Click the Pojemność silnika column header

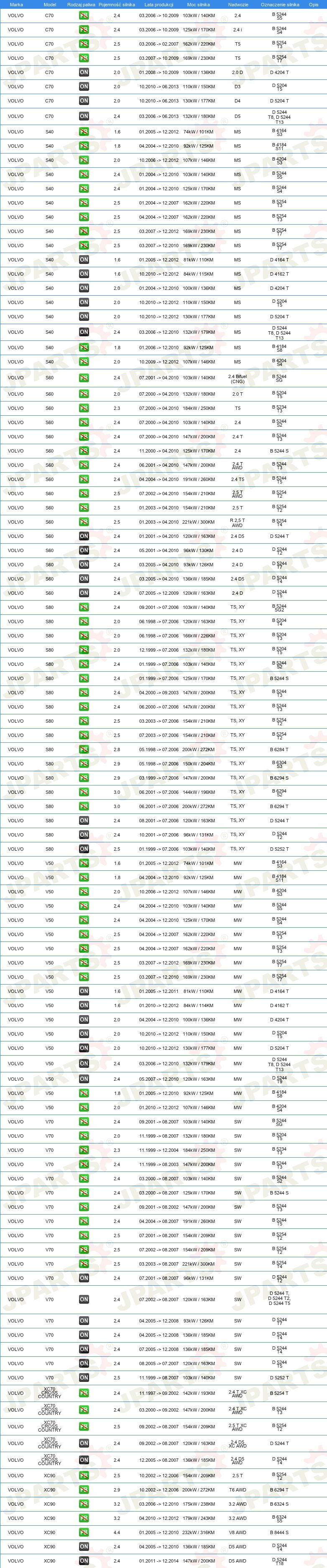click(116, 4)
